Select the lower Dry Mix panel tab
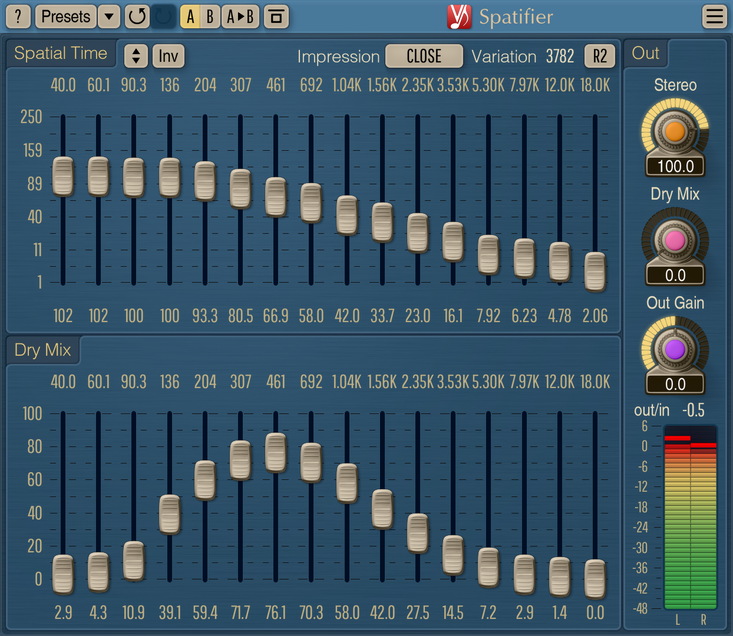Viewport: 733px width, 636px height. [x=43, y=350]
